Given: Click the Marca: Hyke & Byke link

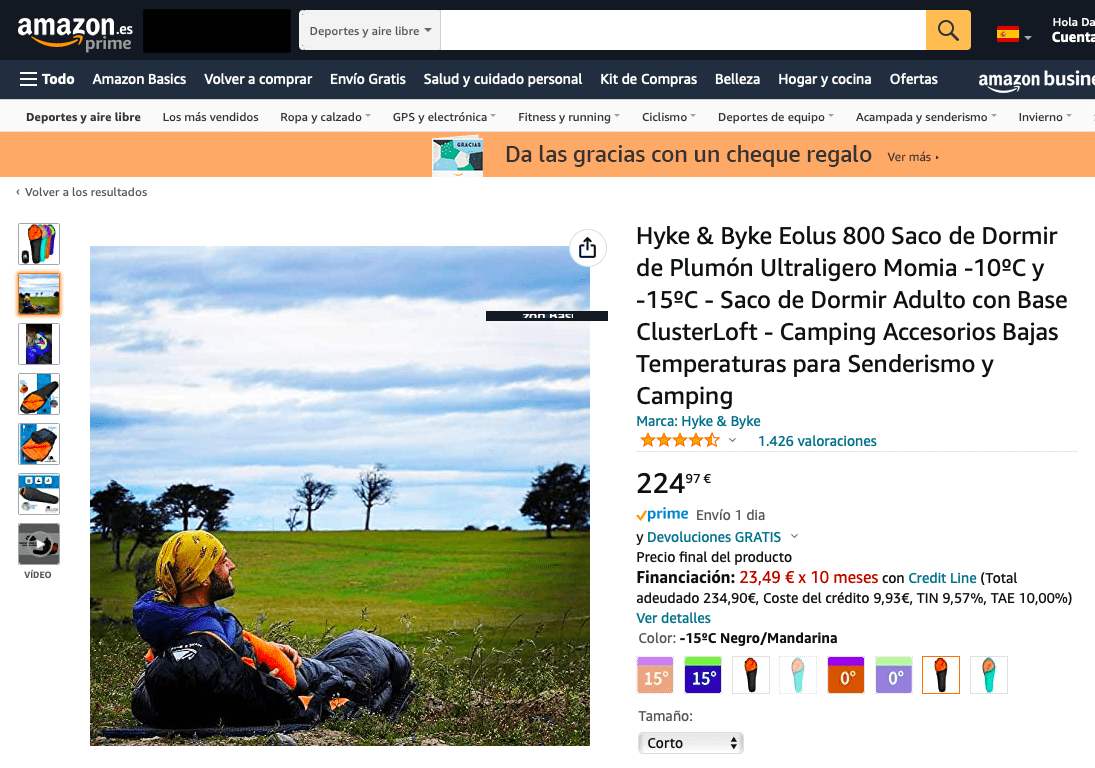Looking at the screenshot, I should click(x=698, y=421).
